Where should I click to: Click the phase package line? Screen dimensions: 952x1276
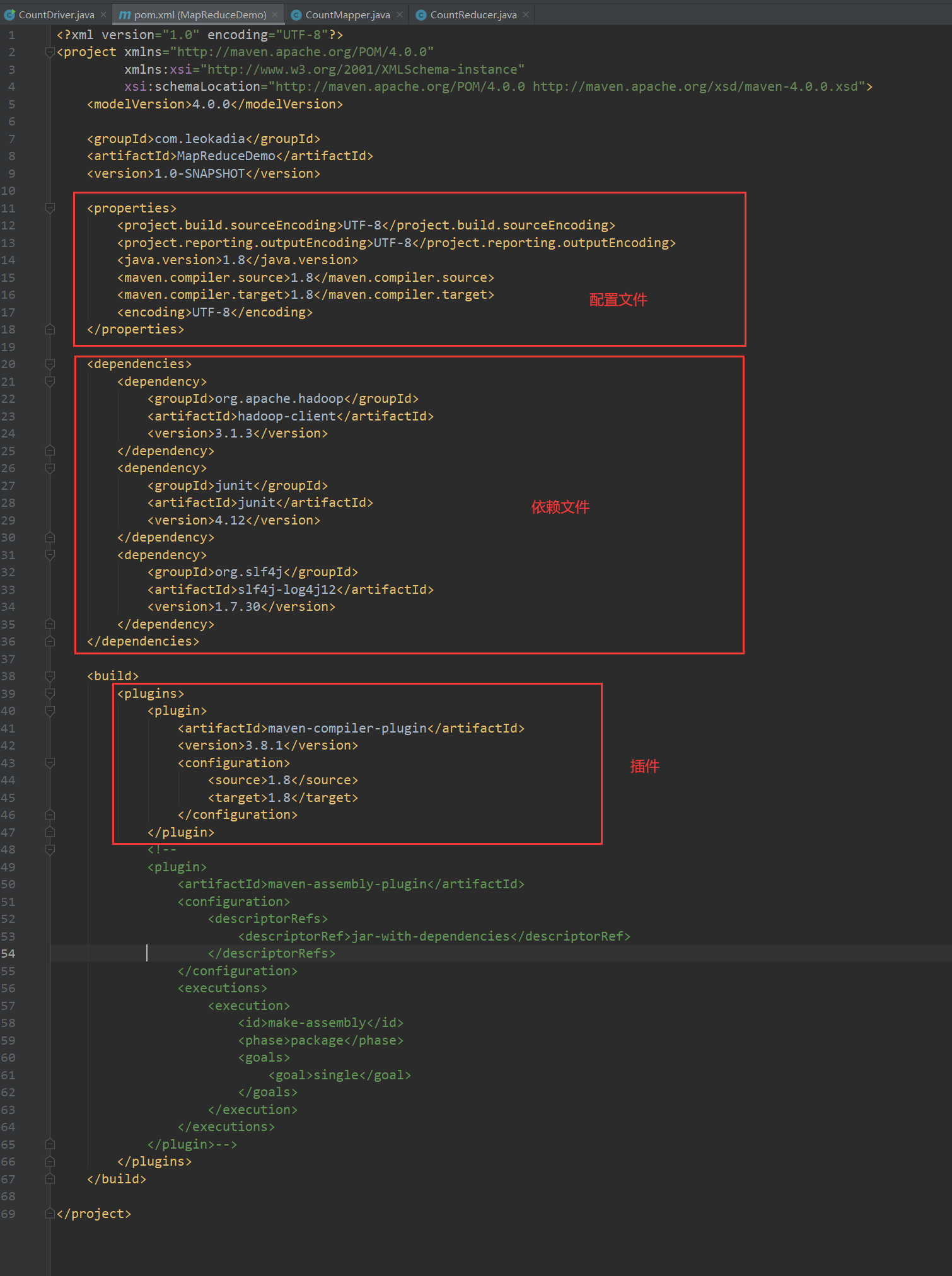coord(321,1040)
